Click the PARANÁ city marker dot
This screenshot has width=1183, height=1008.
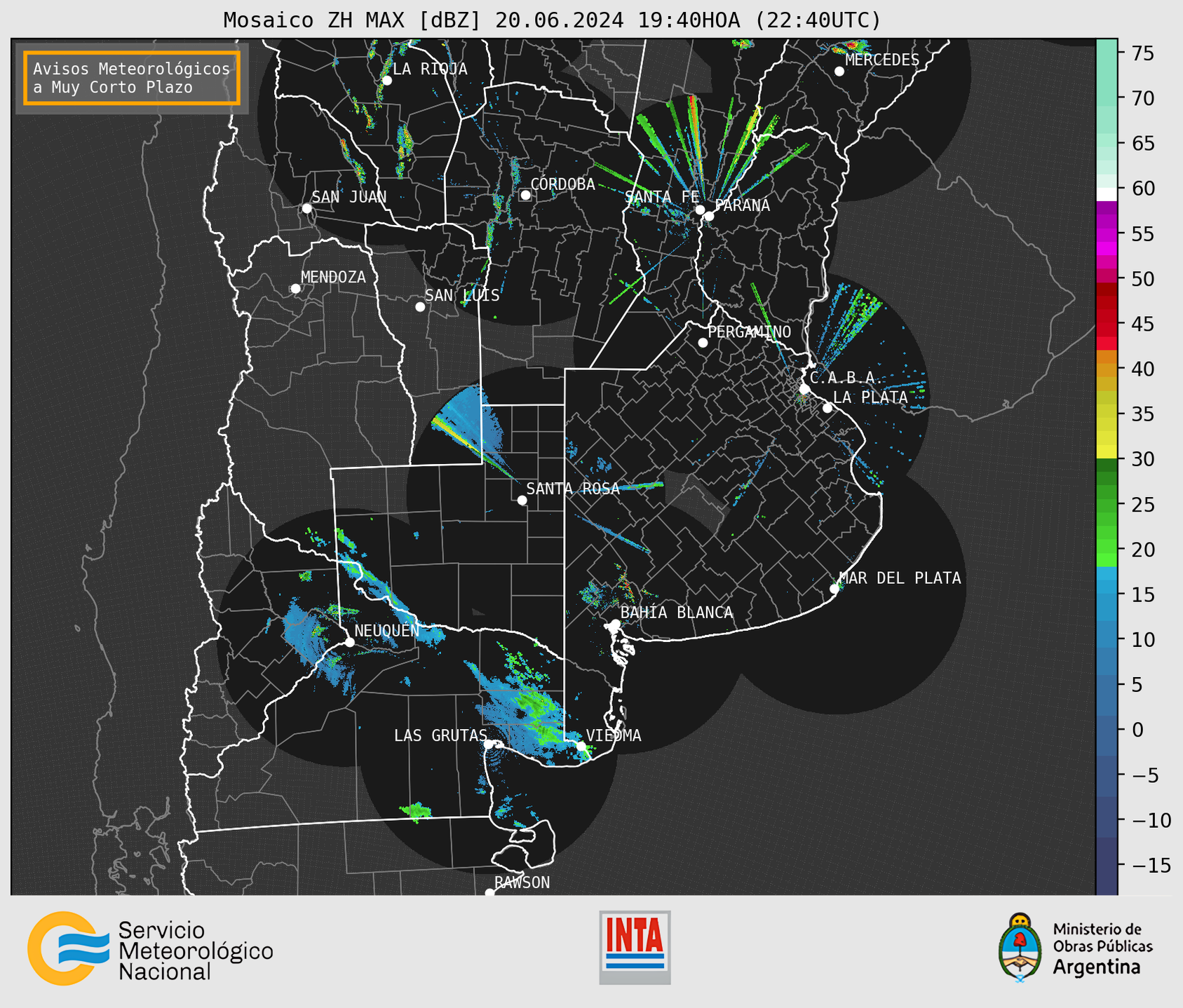(x=709, y=216)
